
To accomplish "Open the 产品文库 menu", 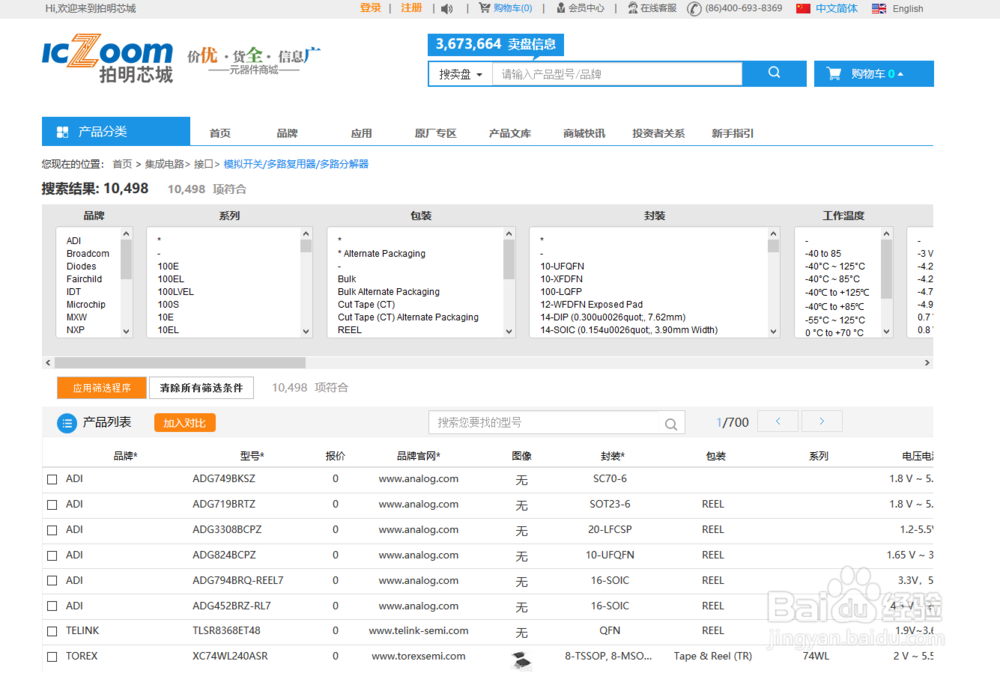I will coord(510,133).
